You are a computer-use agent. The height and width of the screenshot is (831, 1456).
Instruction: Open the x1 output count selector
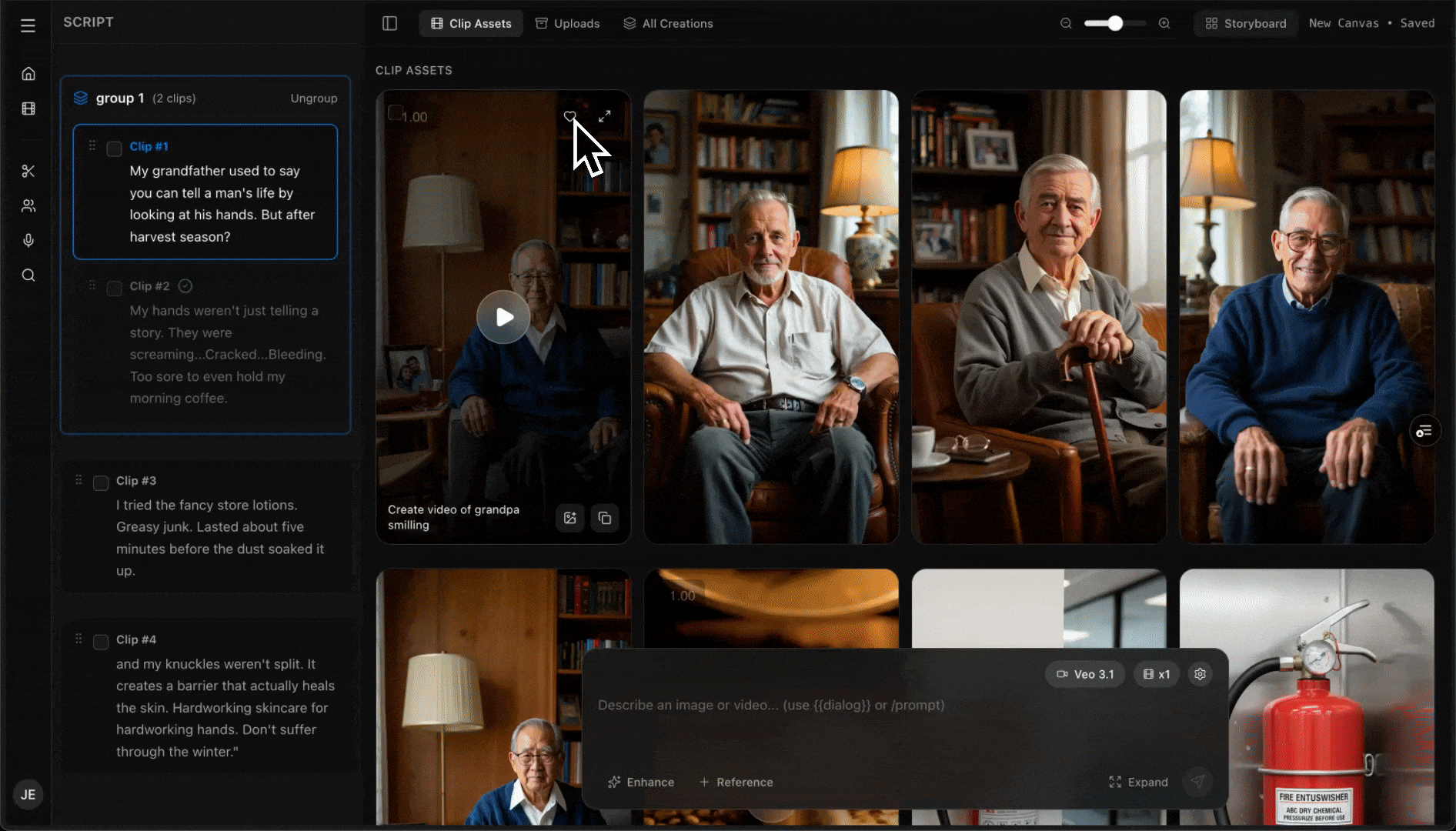point(1156,674)
